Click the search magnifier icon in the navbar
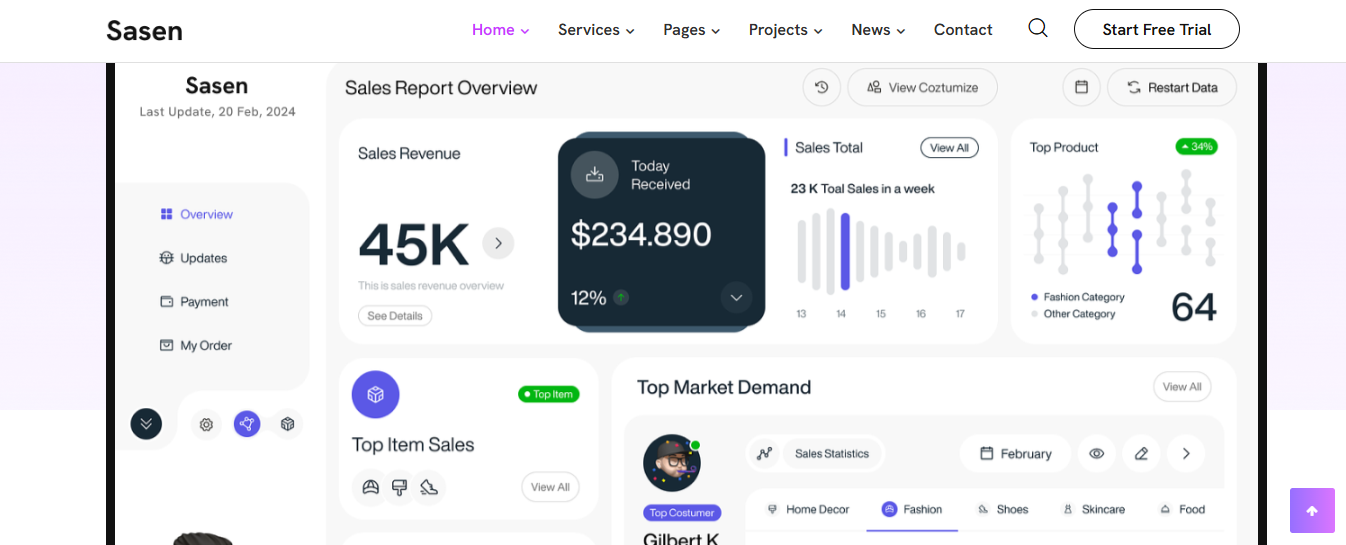This screenshot has width=1346, height=545. 1038,28
